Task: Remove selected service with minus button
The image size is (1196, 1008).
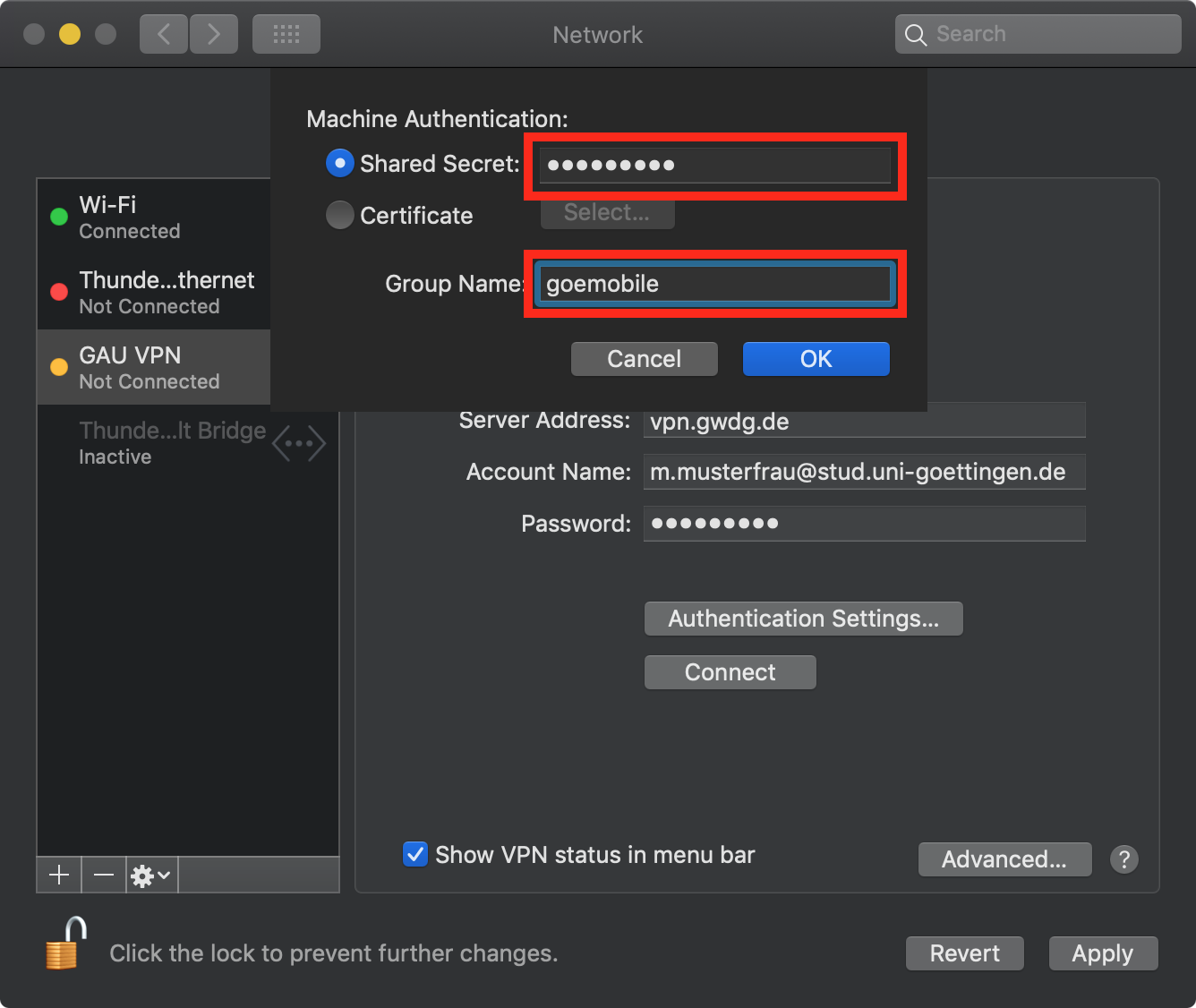Action: (104, 875)
